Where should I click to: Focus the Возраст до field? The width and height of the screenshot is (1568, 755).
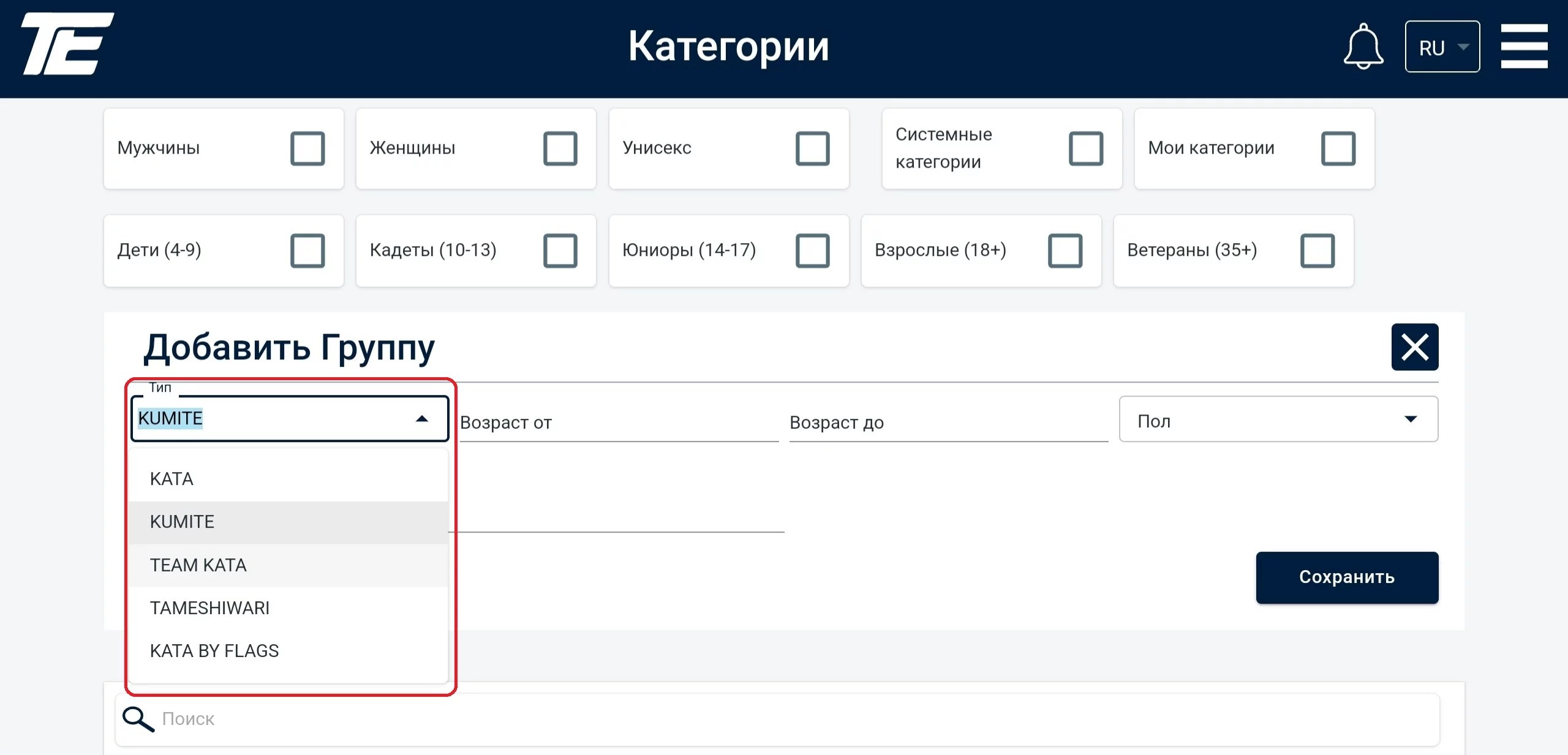pos(949,423)
